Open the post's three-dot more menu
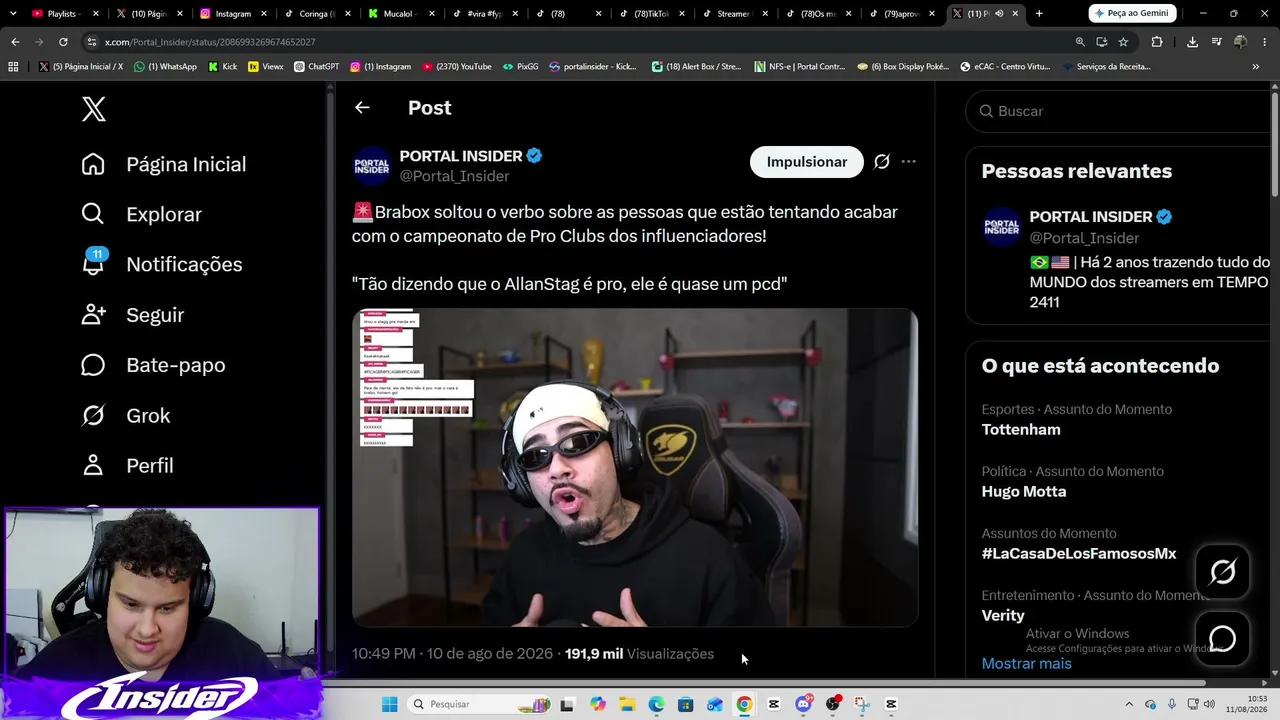Viewport: 1280px width, 720px height. [x=908, y=162]
